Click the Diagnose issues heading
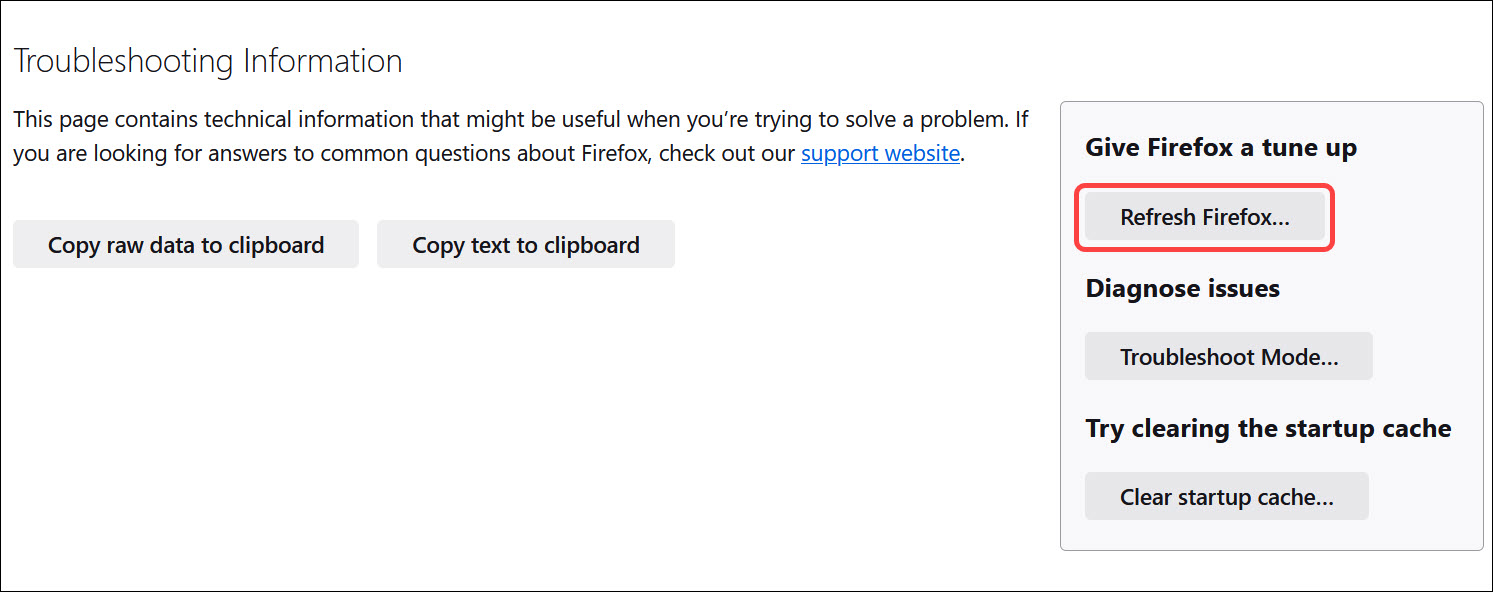The width and height of the screenshot is (1493, 592). [x=1182, y=288]
